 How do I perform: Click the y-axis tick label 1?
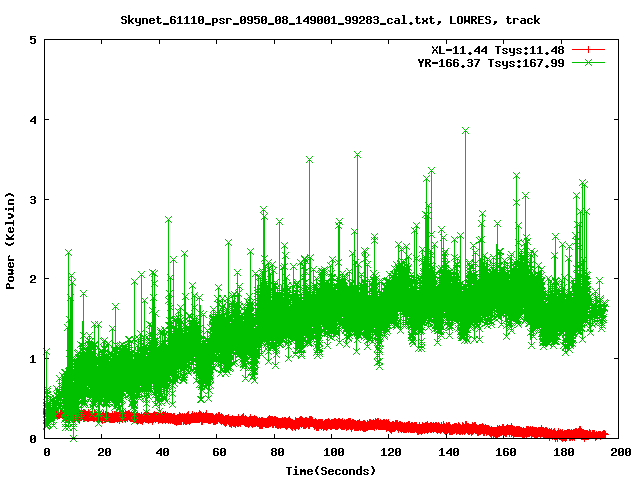34,359
